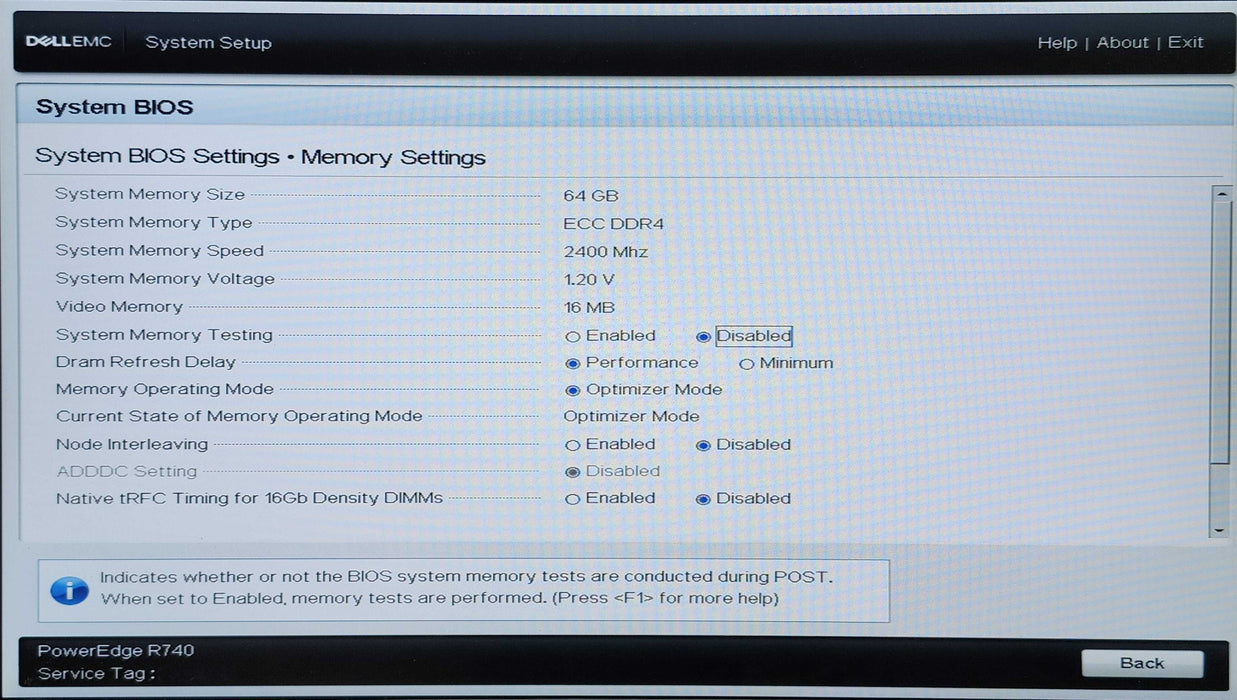Select Disabled for System Memory Testing
Image resolution: width=1237 pixels, height=700 pixels.
703,337
